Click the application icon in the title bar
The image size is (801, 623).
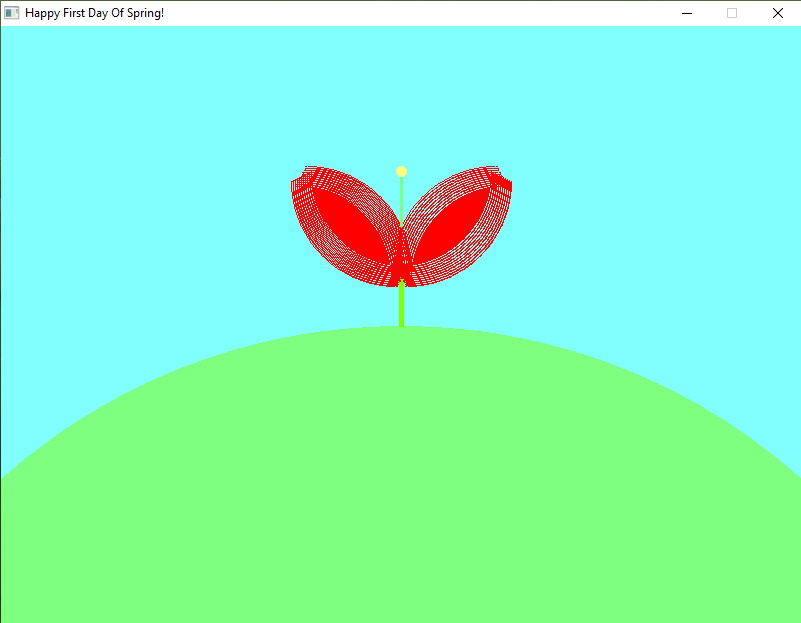12,13
